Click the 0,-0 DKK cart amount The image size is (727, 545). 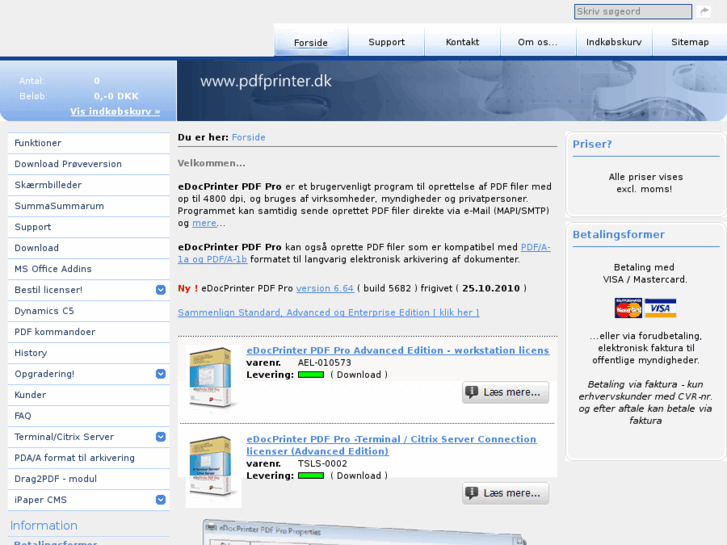[x=116, y=96]
